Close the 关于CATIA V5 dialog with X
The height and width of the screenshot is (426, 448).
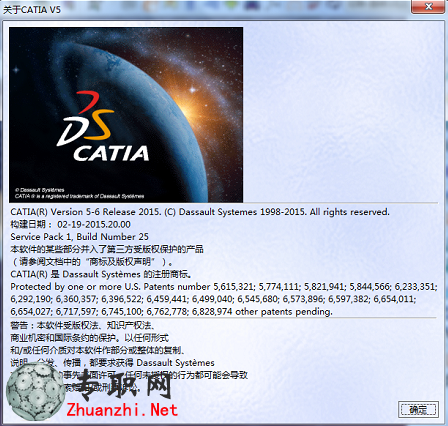click(x=429, y=7)
